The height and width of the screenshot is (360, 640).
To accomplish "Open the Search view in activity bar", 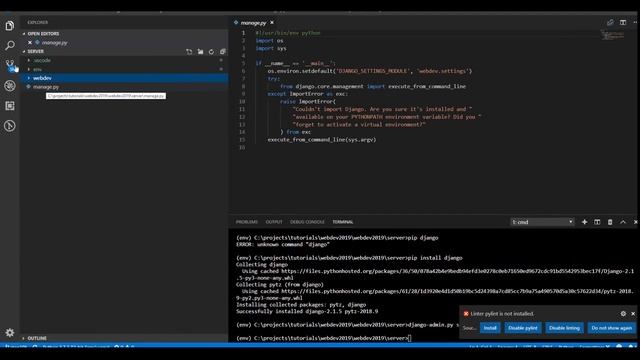I will click(10, 45).
